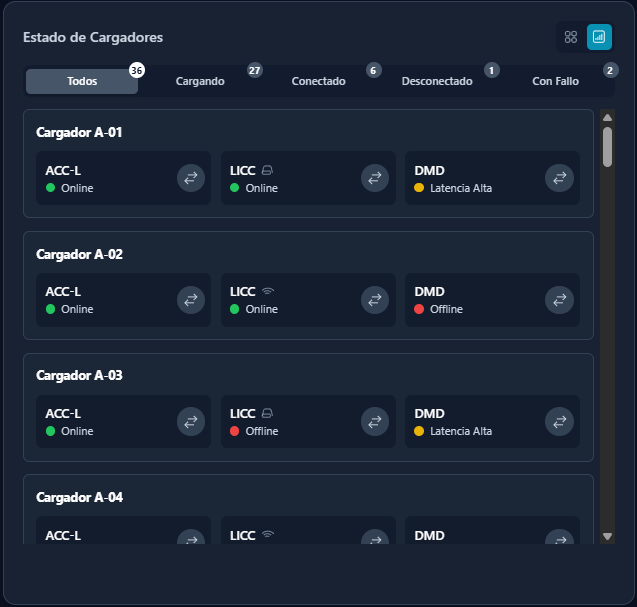Click the scrollbar up arrow
The height and width of the screenshot is (607, 637).
[607, 118]
